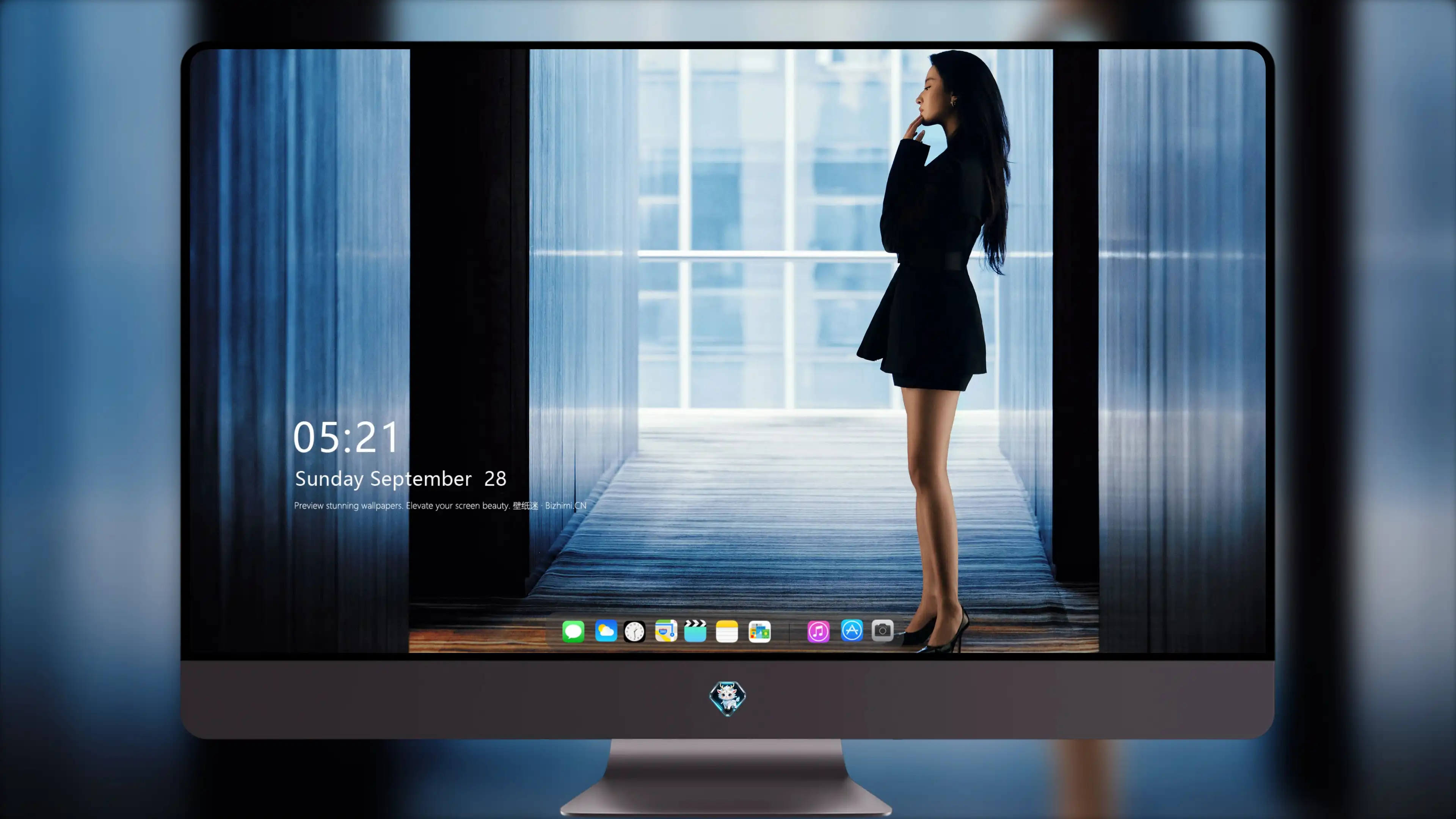
Task: Open the Clock app in the dock
Action: [634, 631]
